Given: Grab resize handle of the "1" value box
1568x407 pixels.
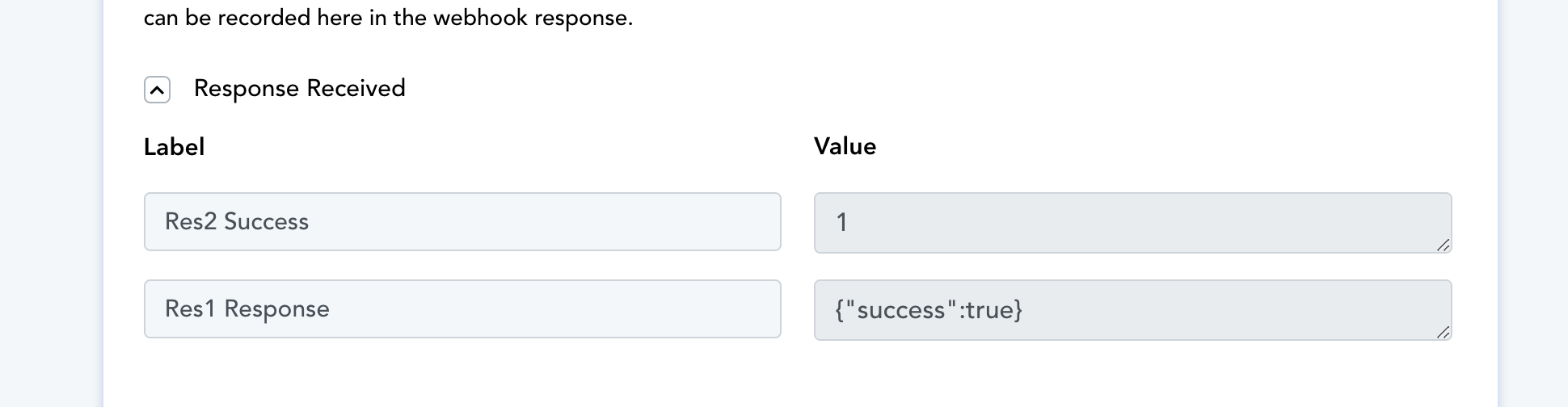Looking at the screenshot, I should tap(1443, 245).
